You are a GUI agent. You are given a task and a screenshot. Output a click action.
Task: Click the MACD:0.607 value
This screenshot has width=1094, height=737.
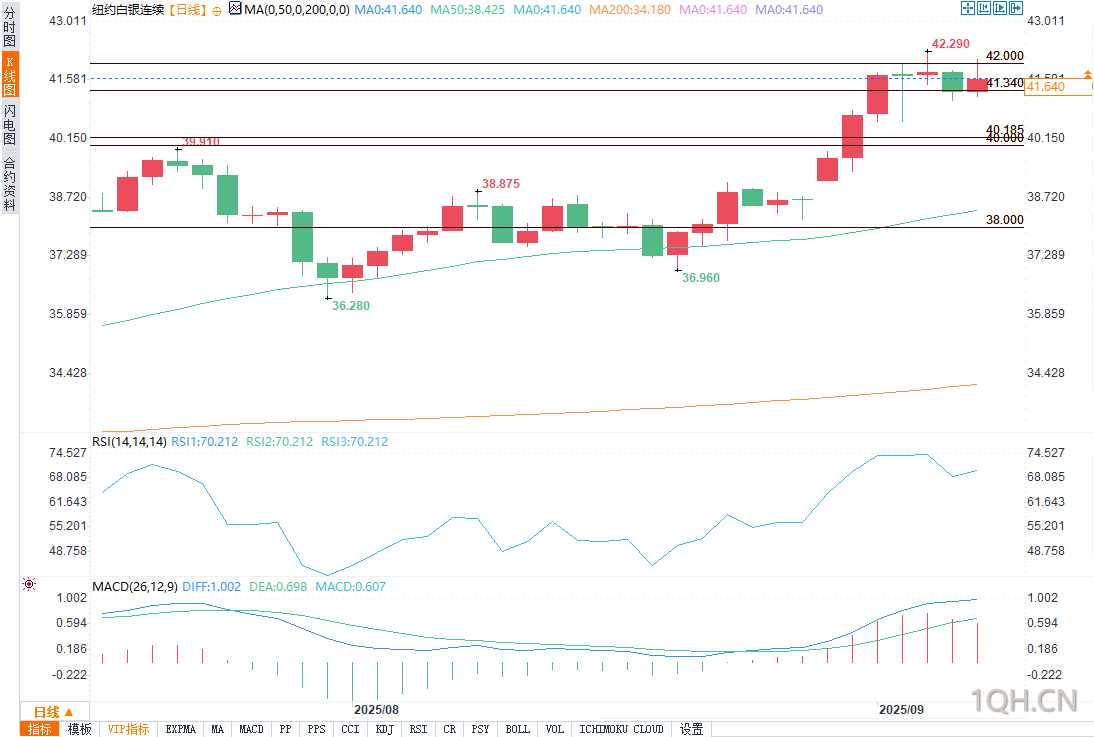pyautogui.click(x=350, y=587)
